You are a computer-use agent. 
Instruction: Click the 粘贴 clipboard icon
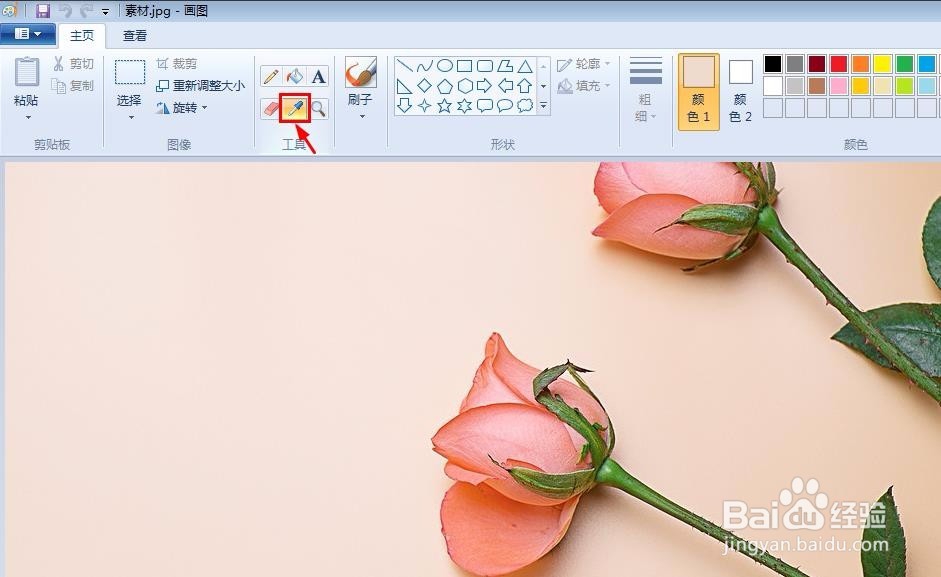(x=26, y=72)
